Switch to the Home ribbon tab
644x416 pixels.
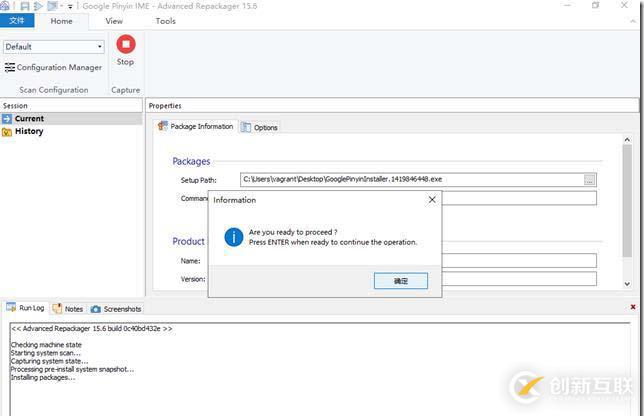pyautogui.click(x=62, y=21)
